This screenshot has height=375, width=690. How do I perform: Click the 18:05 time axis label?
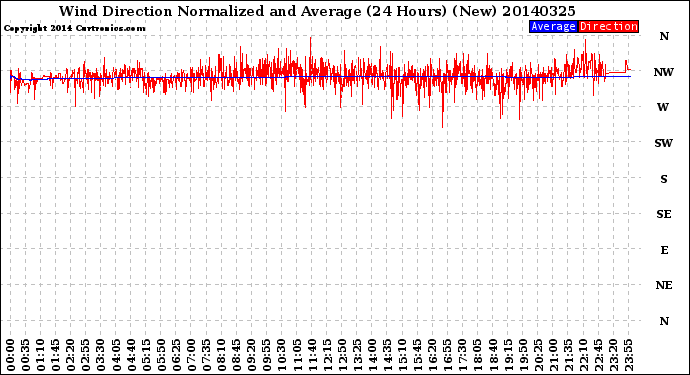pyautogui.click(x=478, y=355)
